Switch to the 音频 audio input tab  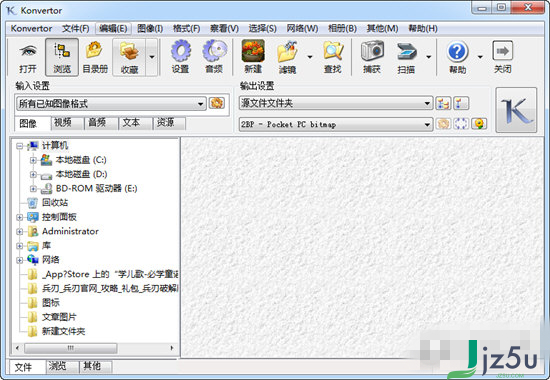coord(100,123)
